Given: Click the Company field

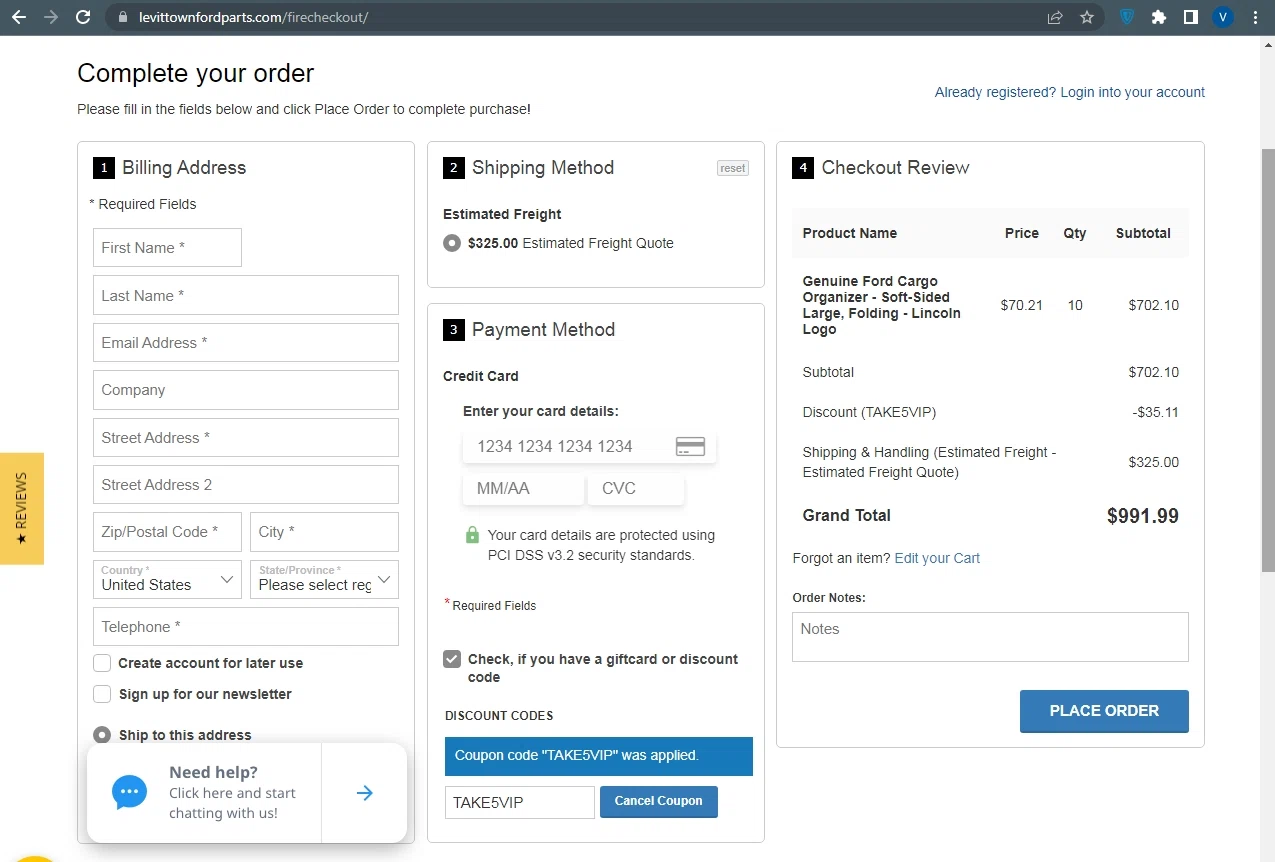Looking at the screenshot, I should point(246,390).
